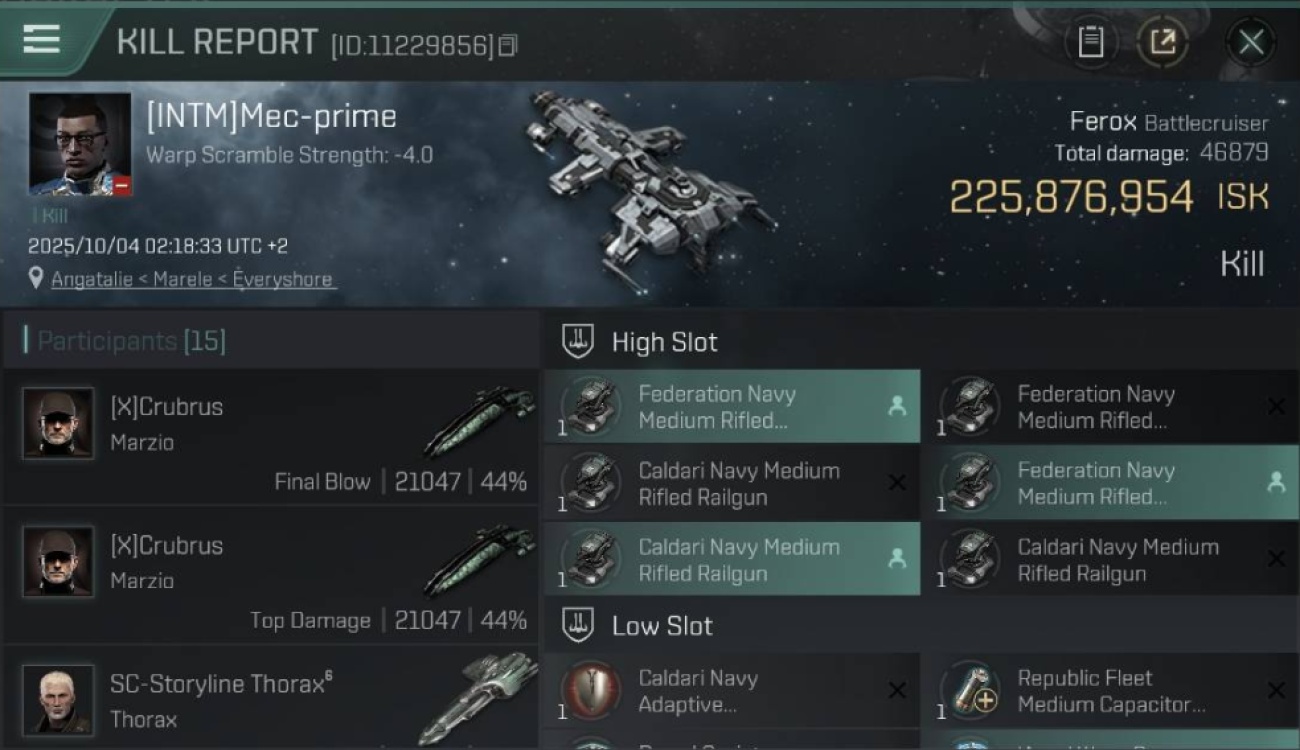
Task: Open Mec-prime's pilot portrait
Action: [80, 144]
